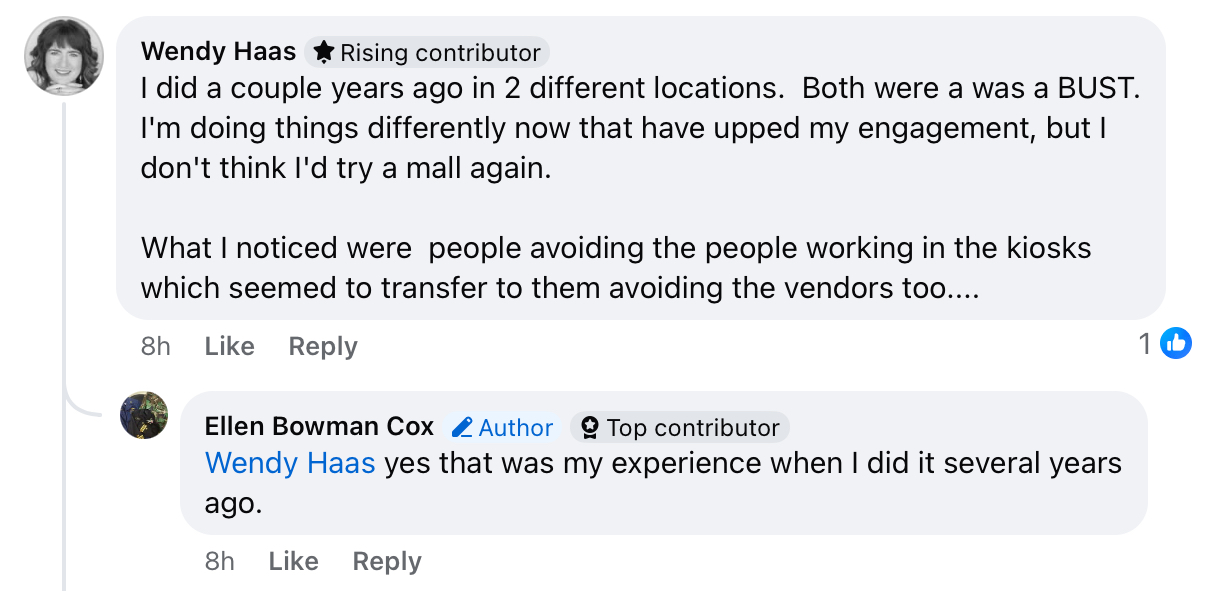The image size is (1208, 591).
Task: View the reaction count showing 1
Action: [x=1145, y=344]
